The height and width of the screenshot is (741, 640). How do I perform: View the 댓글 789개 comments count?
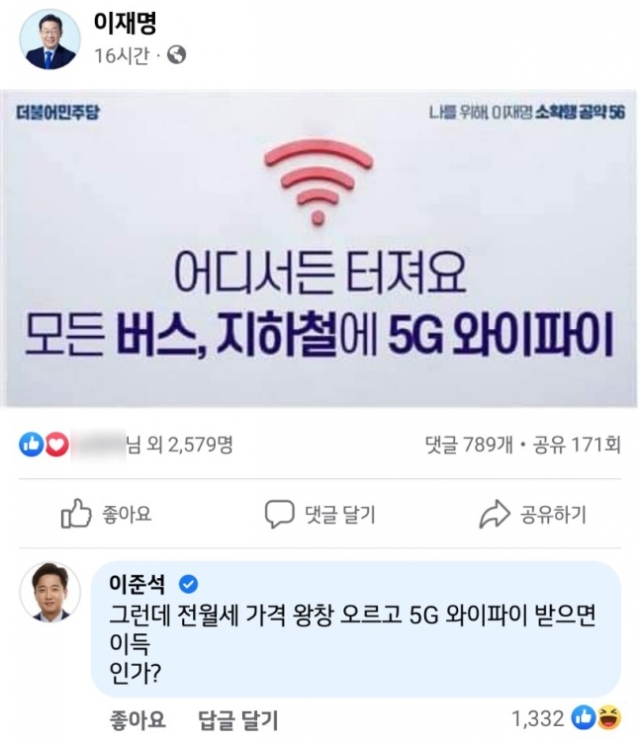(468, 445)
